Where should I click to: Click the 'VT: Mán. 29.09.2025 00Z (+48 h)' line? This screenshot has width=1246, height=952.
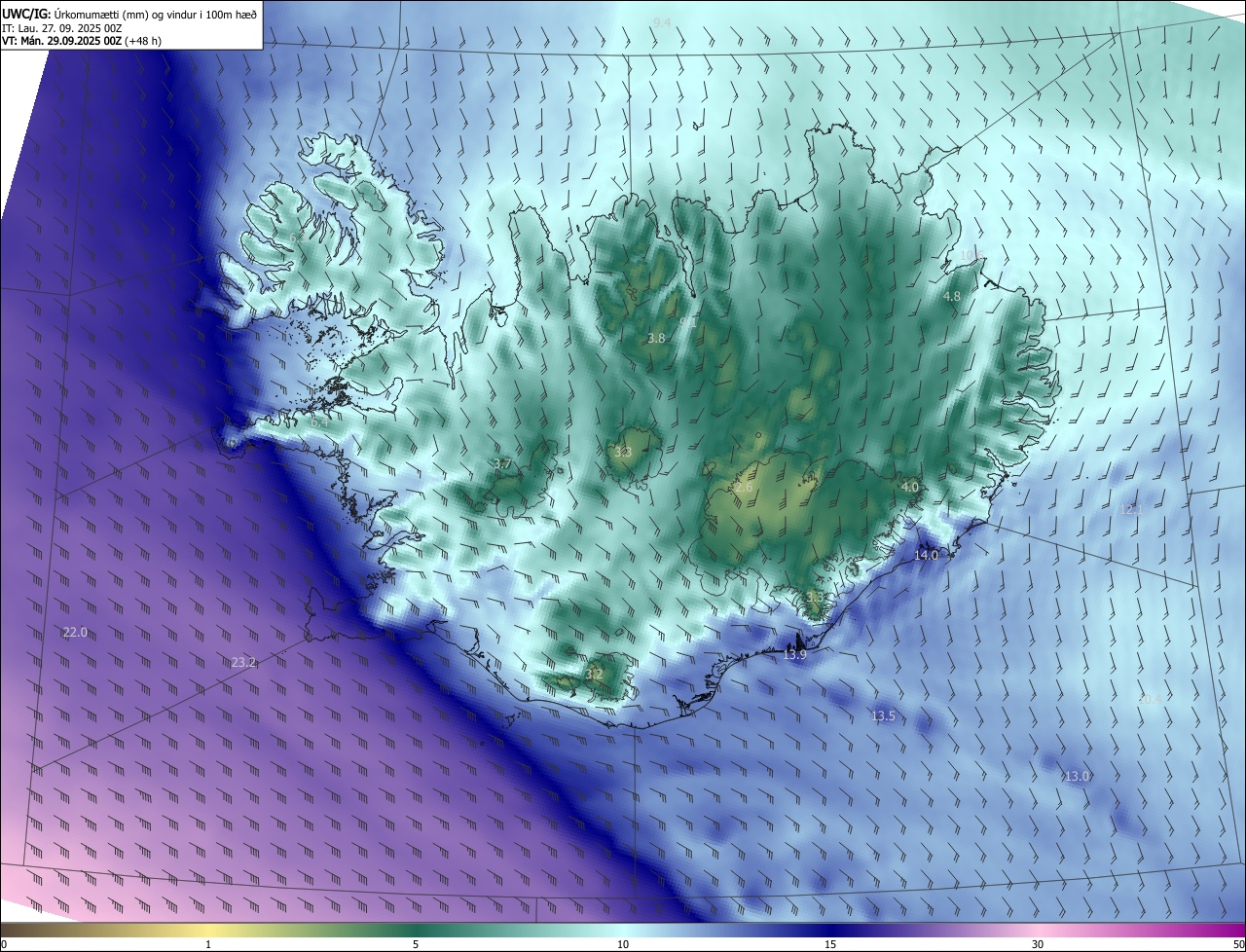coord(82,41)
